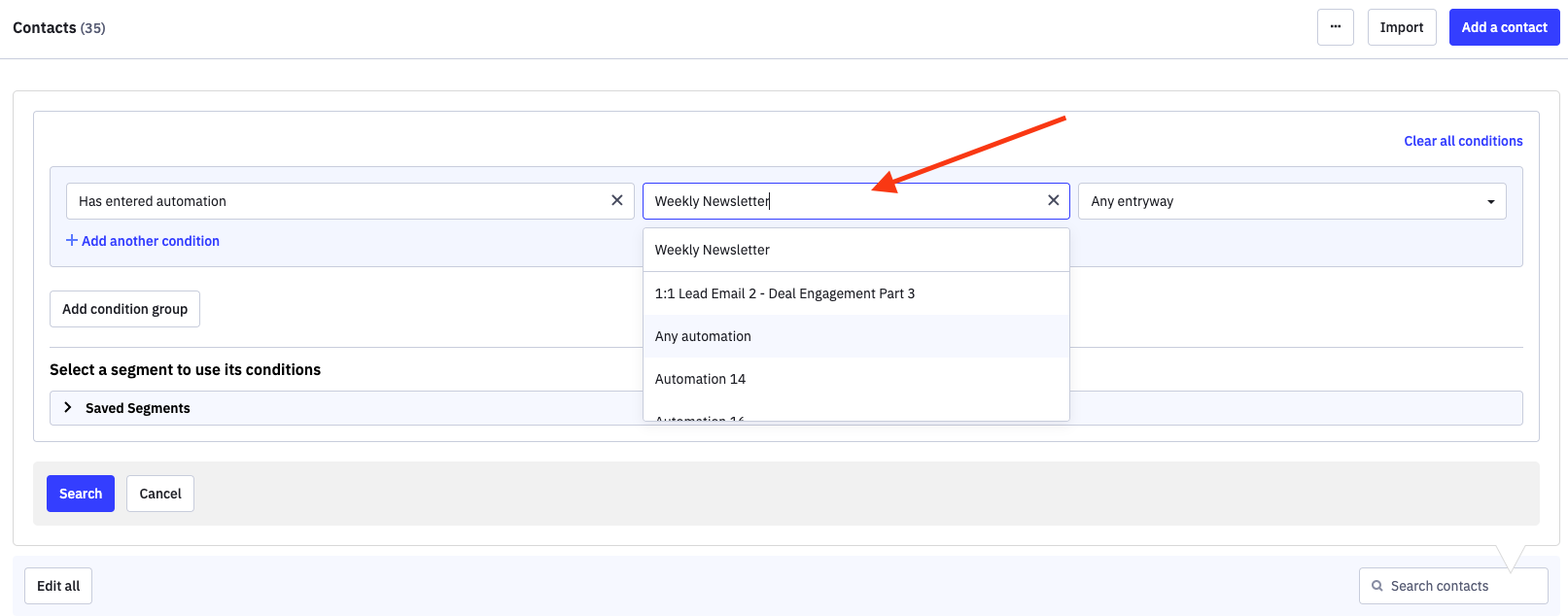Click the magnifier icon in Search contacts

click(1376, 586)
